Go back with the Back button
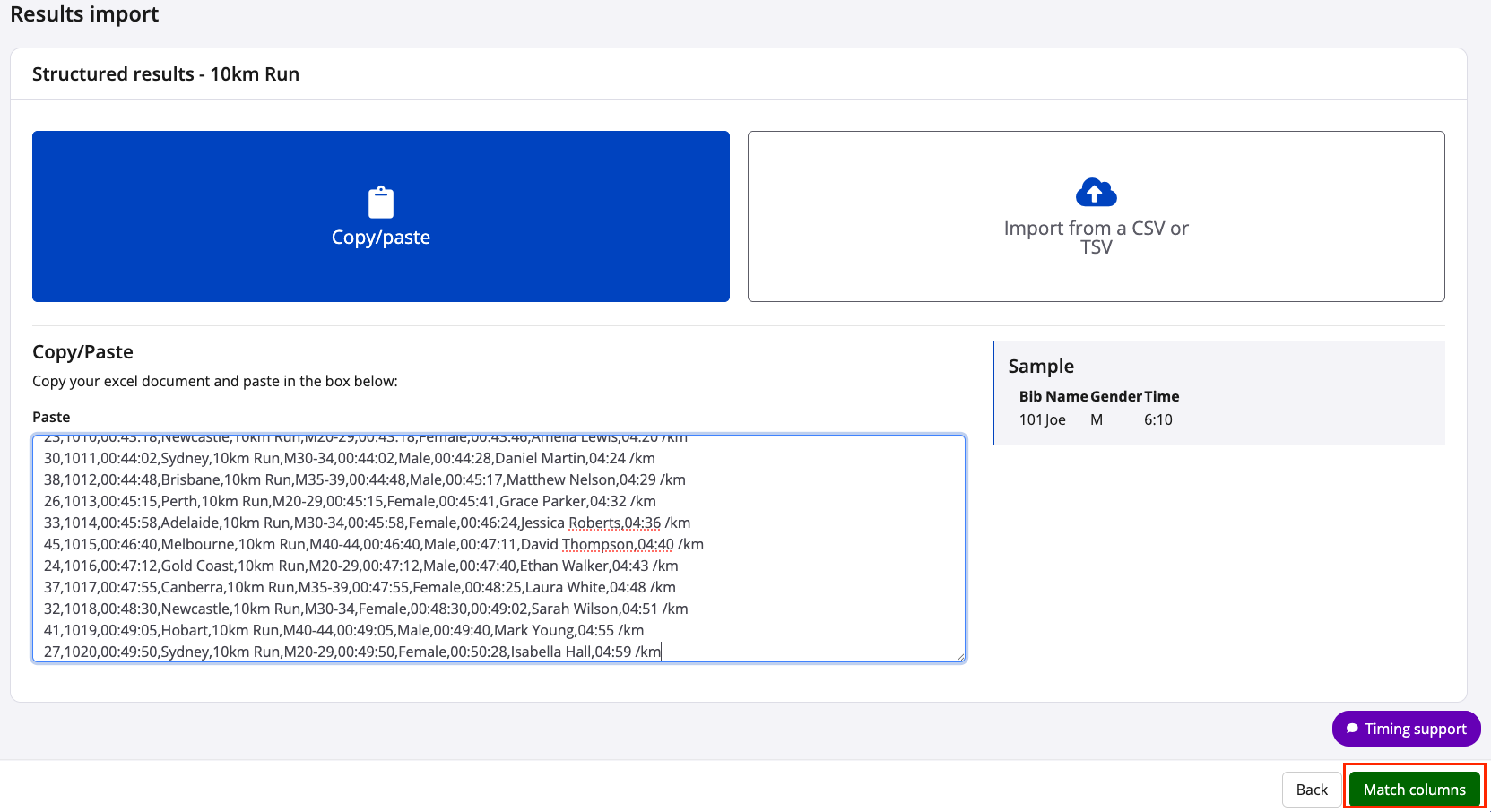Image resolution: width=1491 pixels, height=812 pixels. [x=1312, y=790]
